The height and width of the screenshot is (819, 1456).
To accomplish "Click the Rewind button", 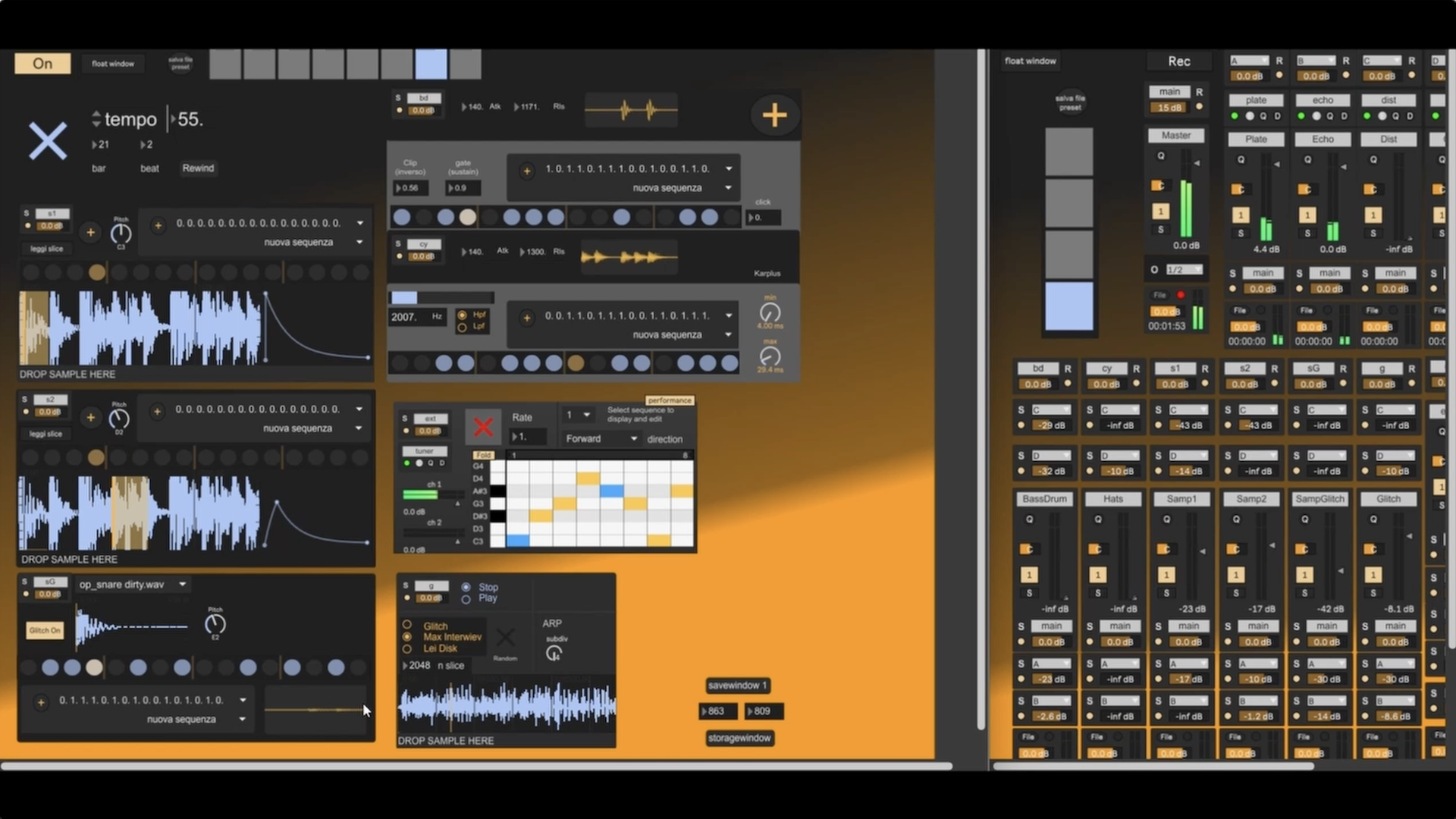I will coord(198,168).
